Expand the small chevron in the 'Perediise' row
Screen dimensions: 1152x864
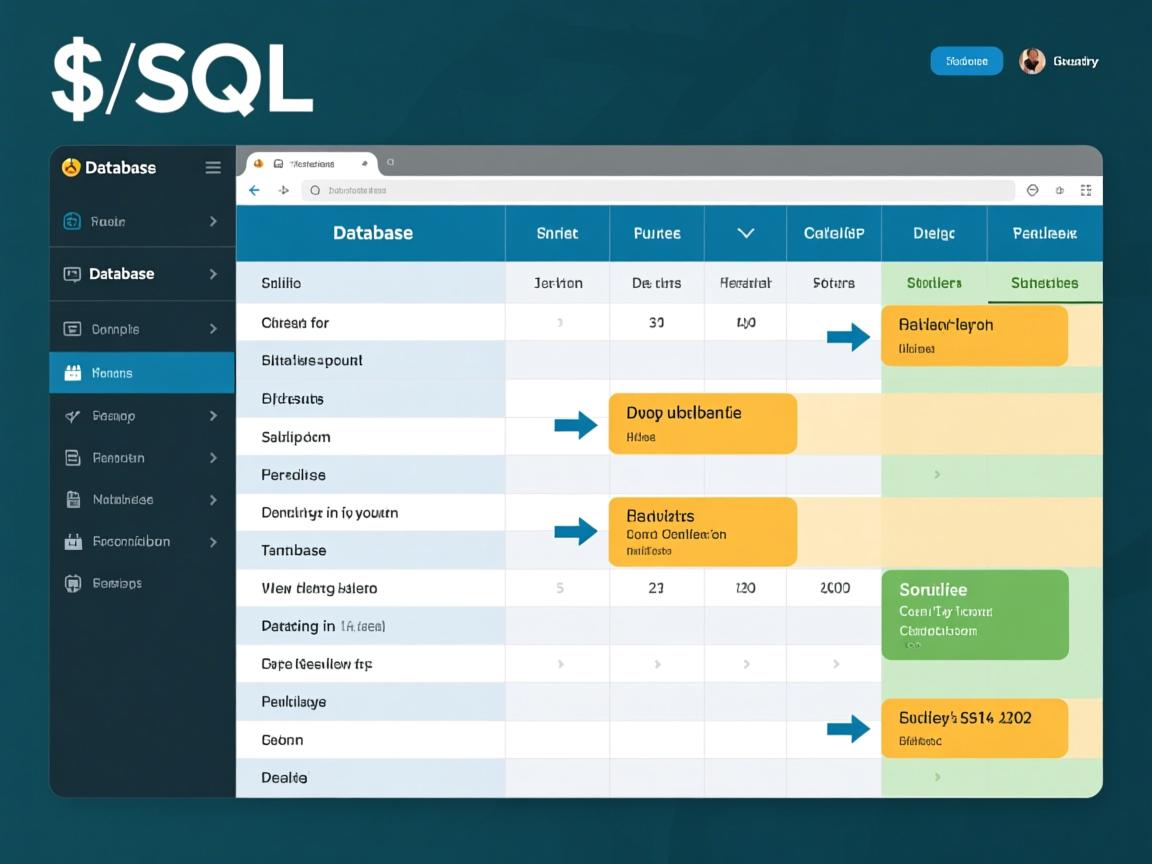tap(937, 475)
